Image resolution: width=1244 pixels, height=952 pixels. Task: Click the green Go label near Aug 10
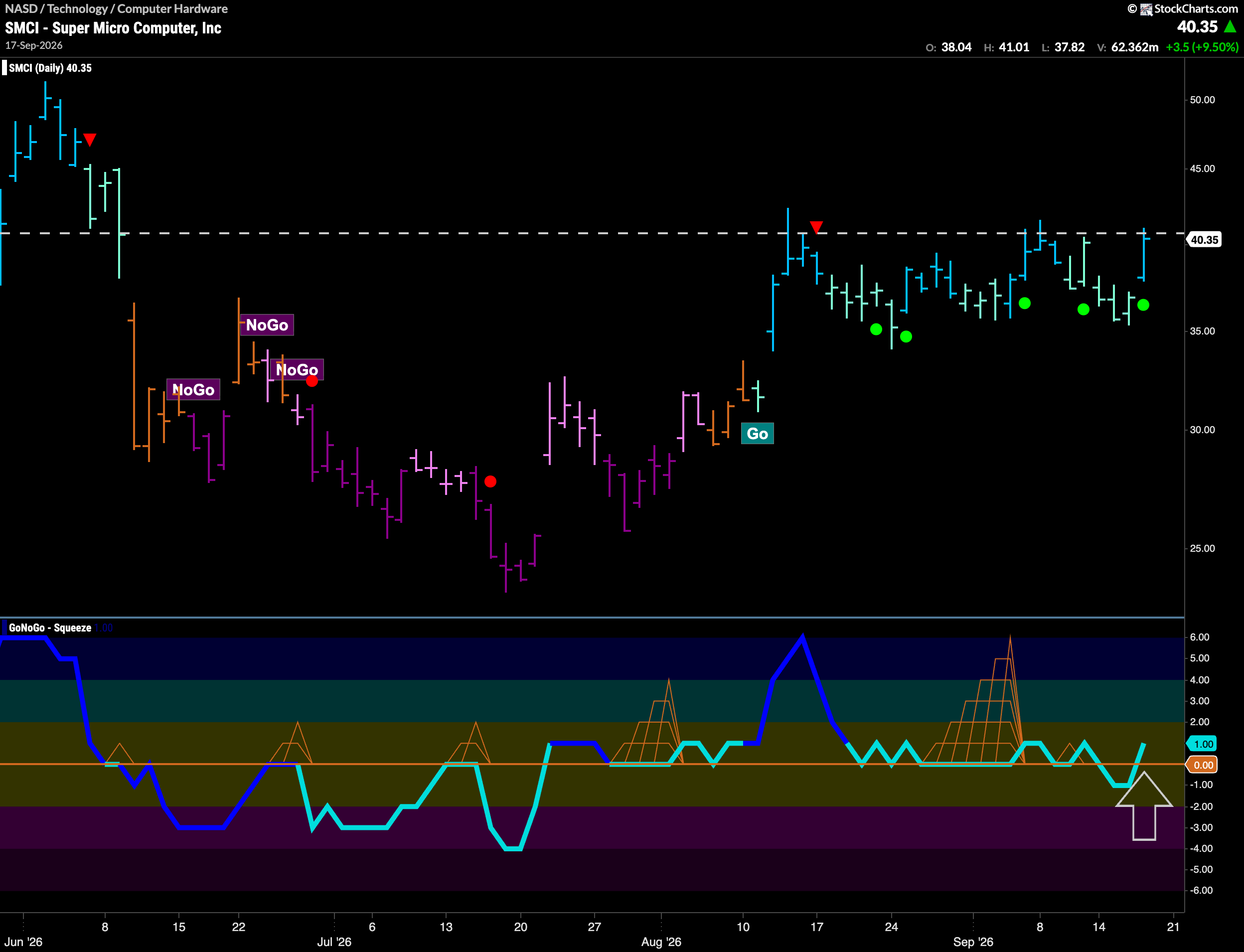(x=758, y=434)
